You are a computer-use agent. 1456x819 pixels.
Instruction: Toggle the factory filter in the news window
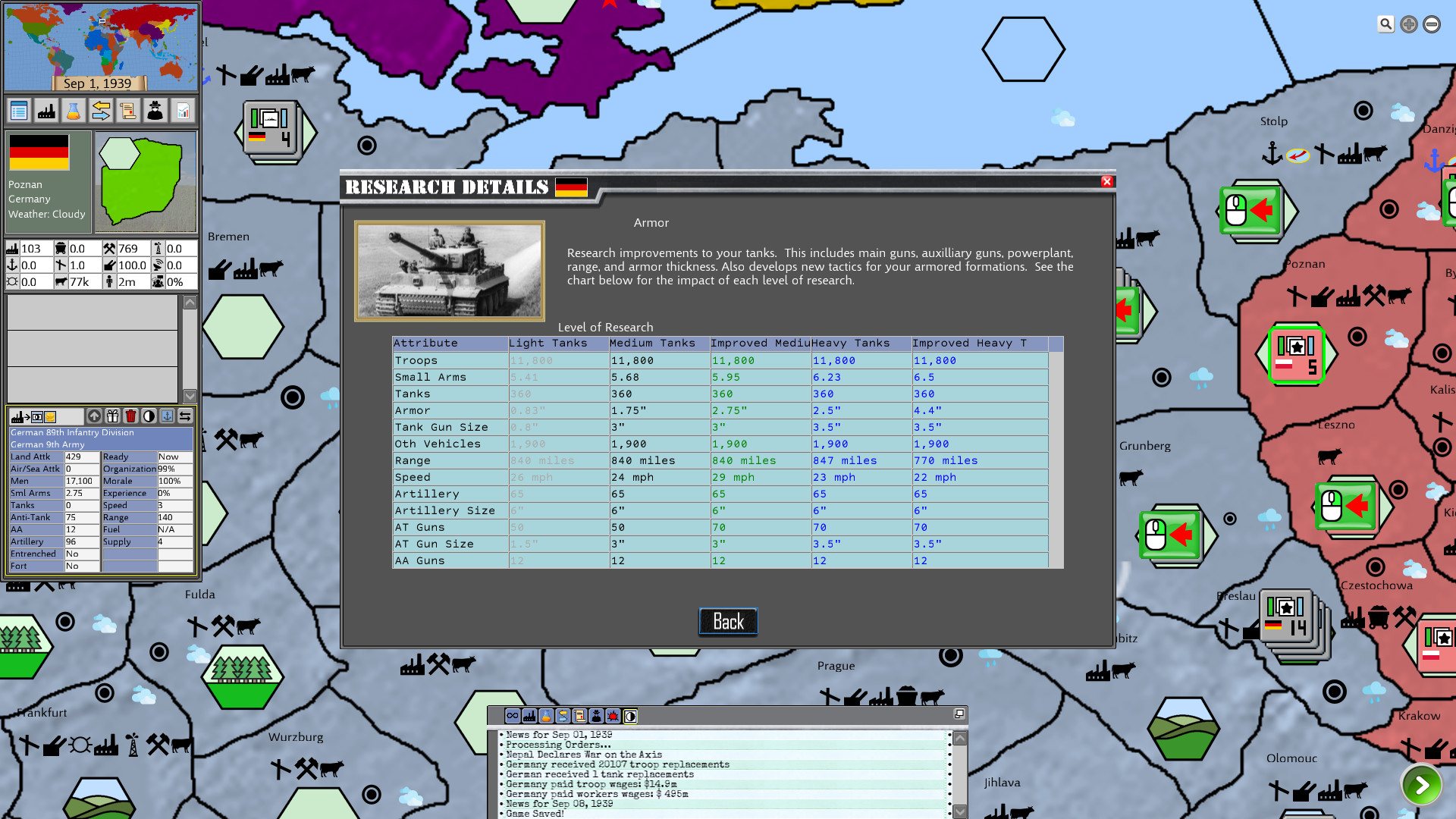[529, 716]
